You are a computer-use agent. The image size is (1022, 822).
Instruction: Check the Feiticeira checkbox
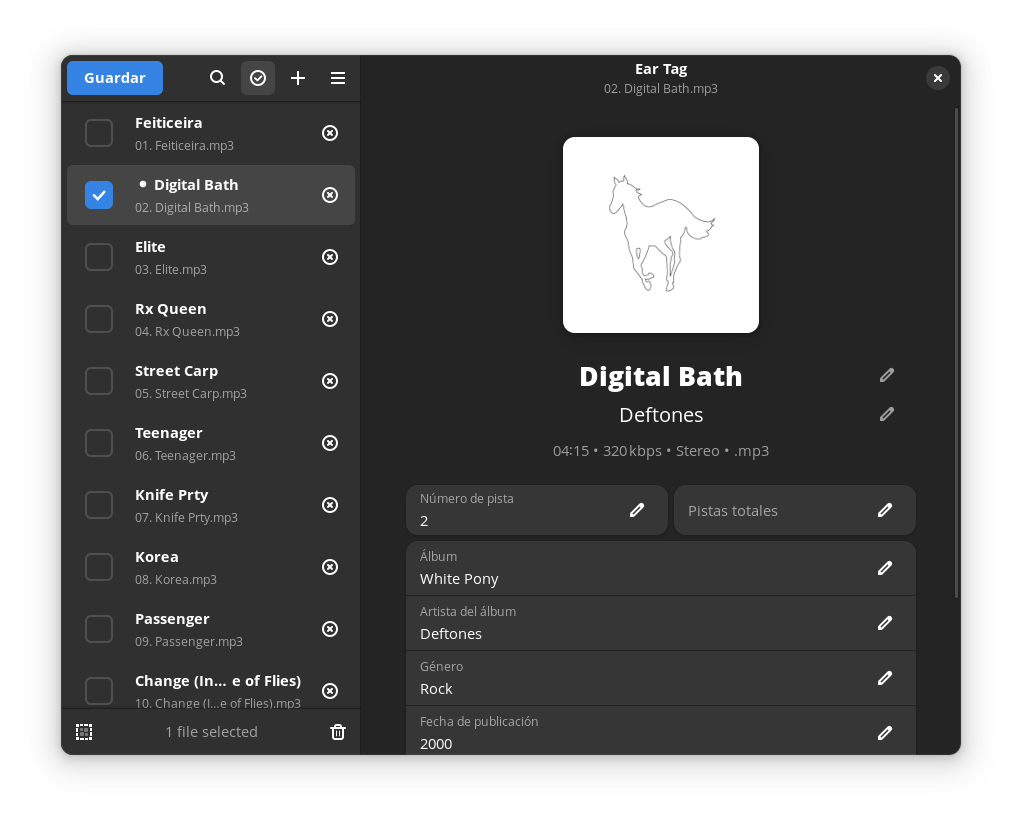click(x=99, y=133)
